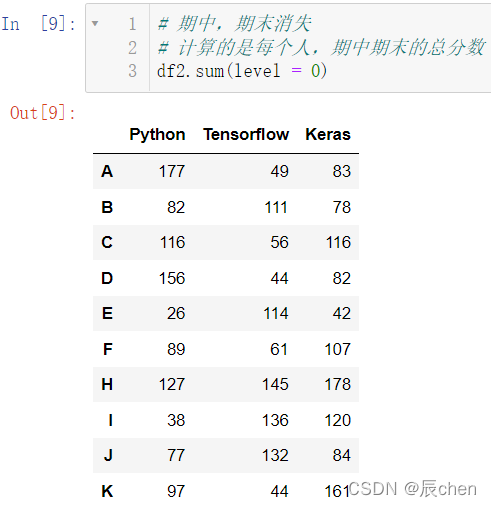Click row index label K
Image resolution: width=491 pixels, height=507 pixels.
pyautogui.click(x=107, y=491)
